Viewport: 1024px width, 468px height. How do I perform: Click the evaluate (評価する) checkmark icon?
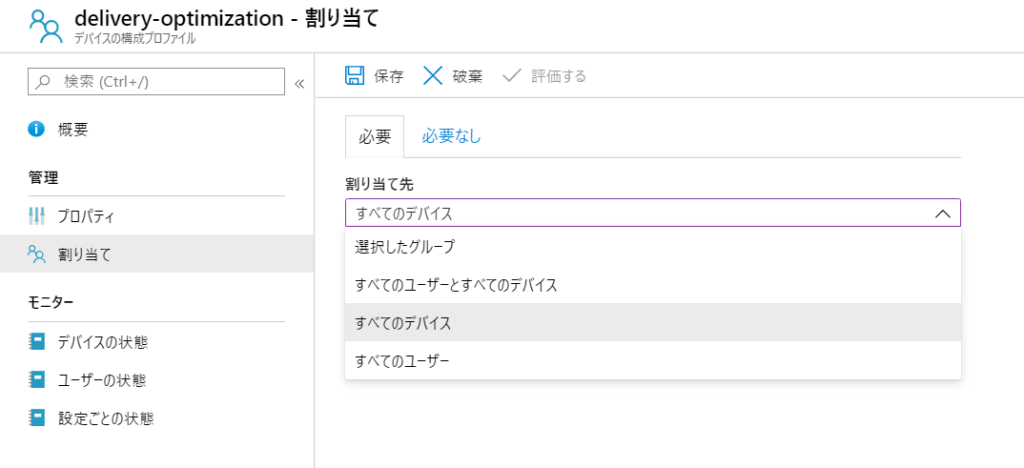[x=511, y=76]
